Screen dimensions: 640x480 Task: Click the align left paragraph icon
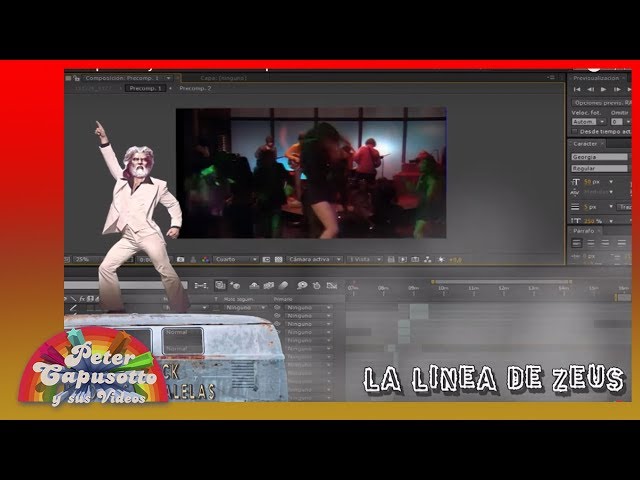tap(577, 243)
